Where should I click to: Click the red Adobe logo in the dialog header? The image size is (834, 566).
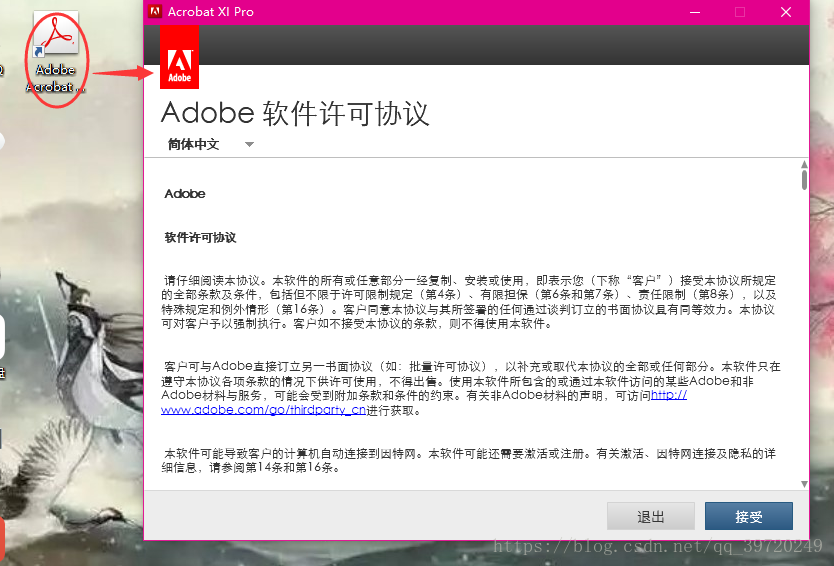point(179,57)
